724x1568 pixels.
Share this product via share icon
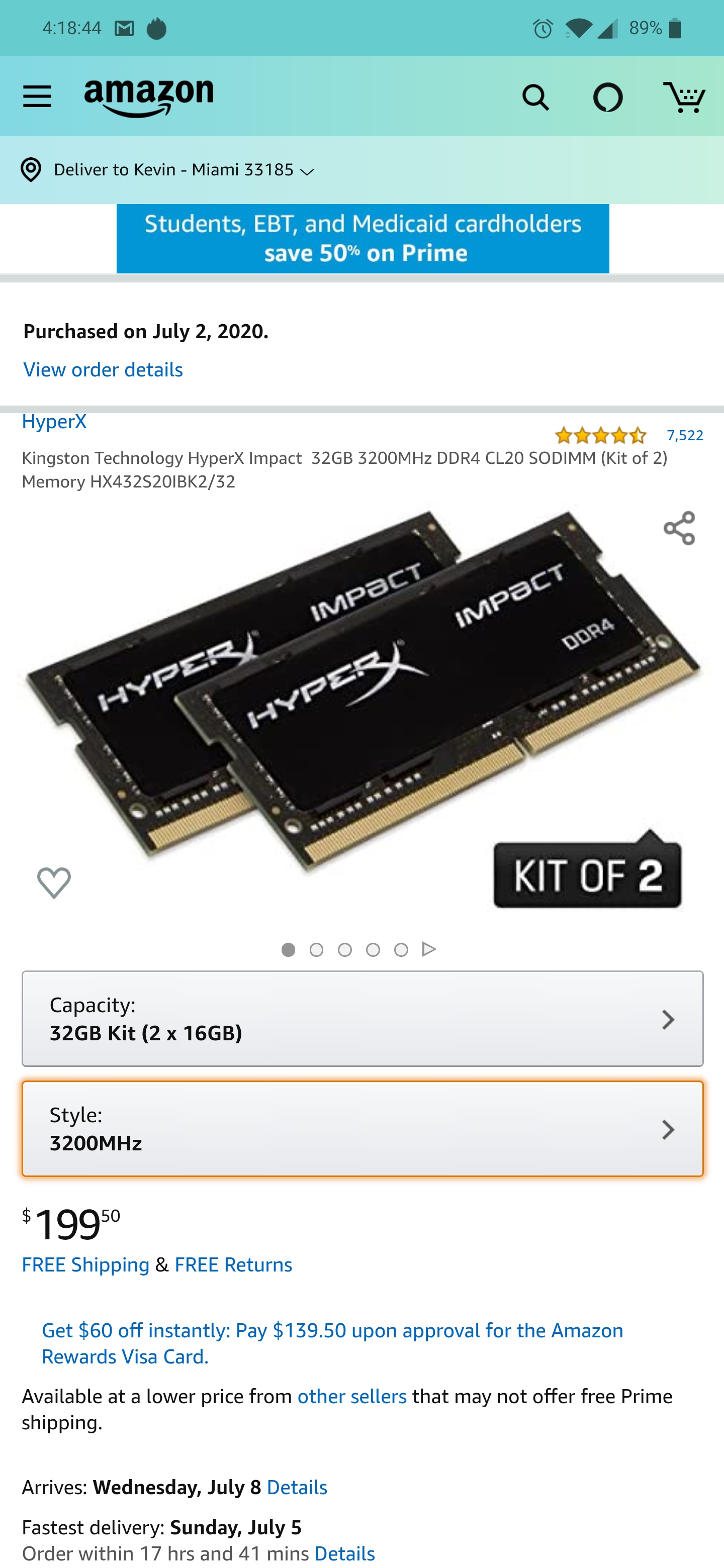click(679, 528)
